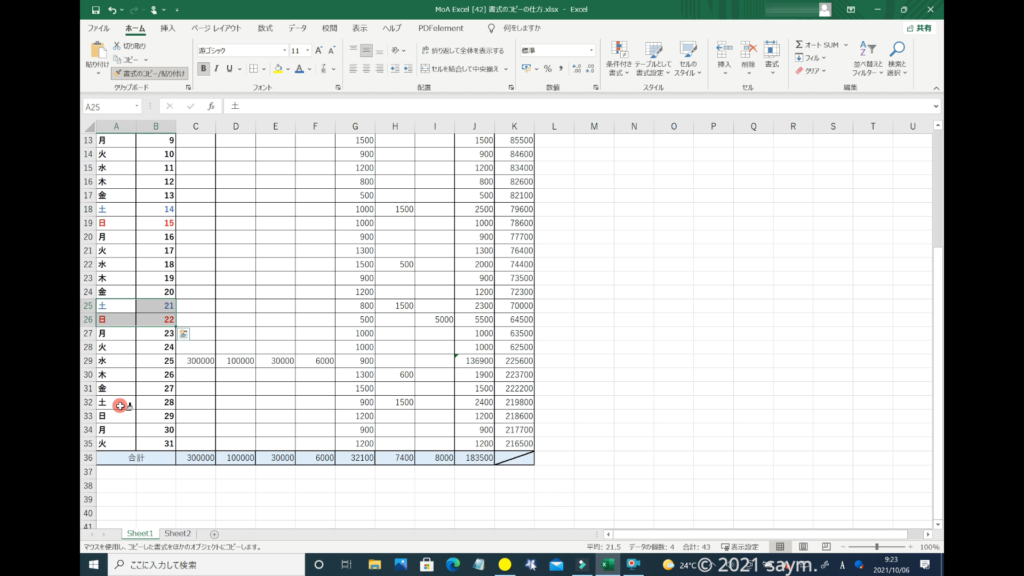1024x576 pixels.
Task: Toggle italic formatting
Action: pyautogui.click(x=216, y=69)
